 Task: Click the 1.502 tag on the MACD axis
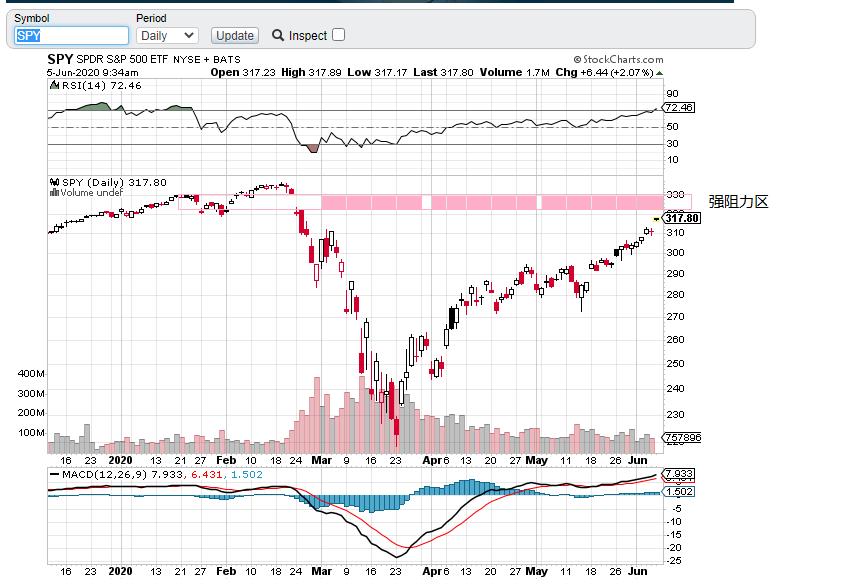tap(679, 492)
